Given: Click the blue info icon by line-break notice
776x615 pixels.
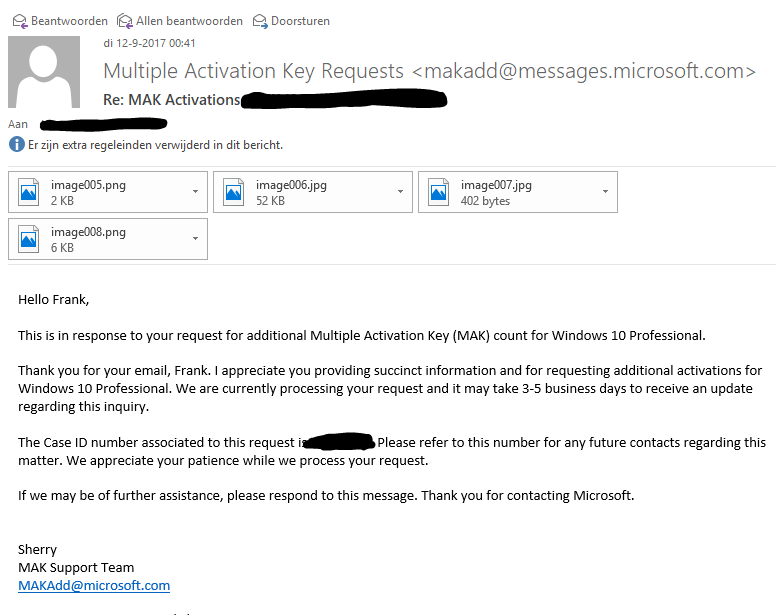Looking at the screenshot, I should tap(17, 144).
